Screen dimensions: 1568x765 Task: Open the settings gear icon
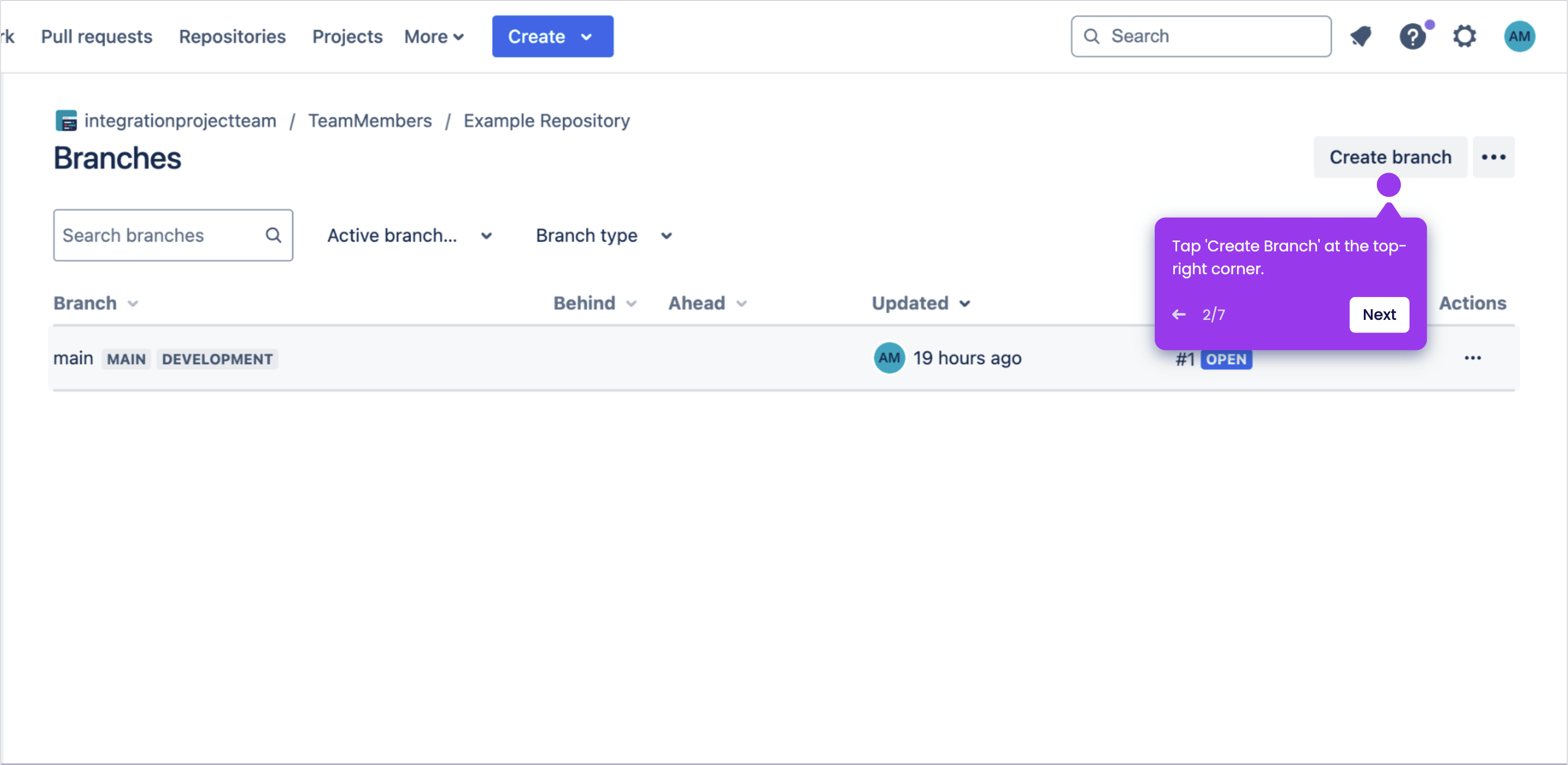pyautogui.click(x=1465, y=36)
